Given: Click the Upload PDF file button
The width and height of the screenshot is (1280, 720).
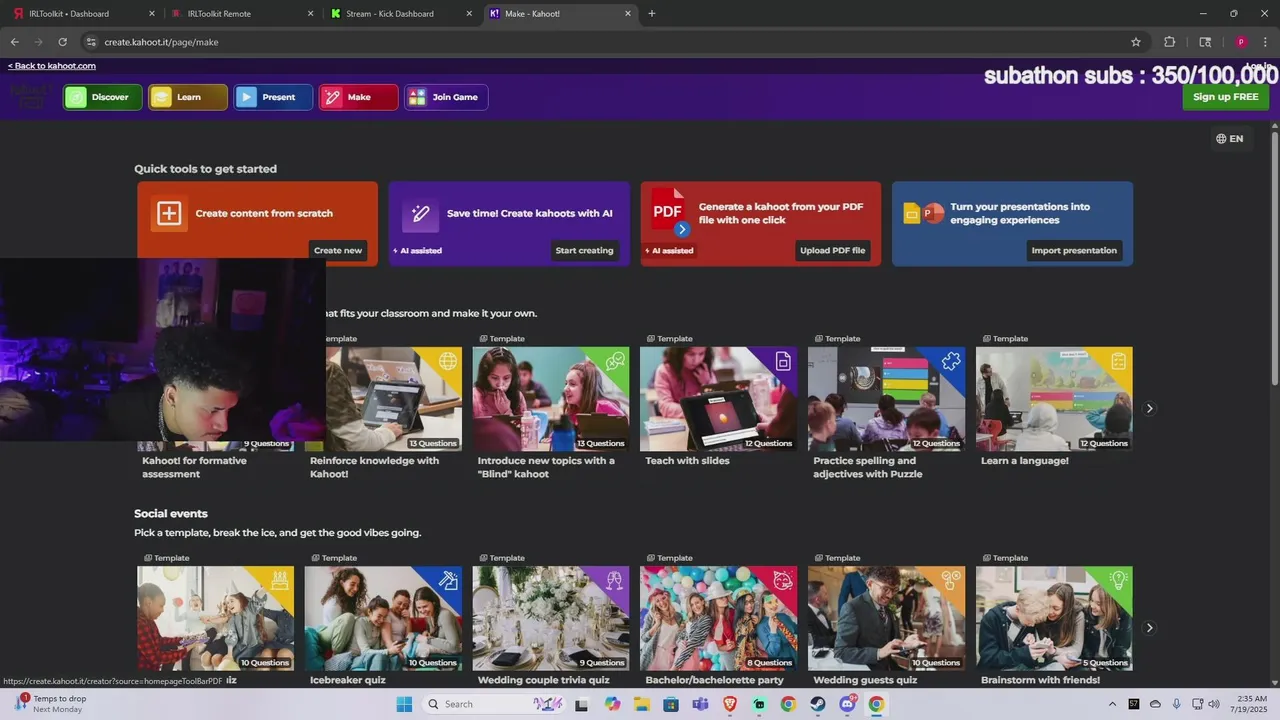Looking at the screenshot, I should [832, 250].
